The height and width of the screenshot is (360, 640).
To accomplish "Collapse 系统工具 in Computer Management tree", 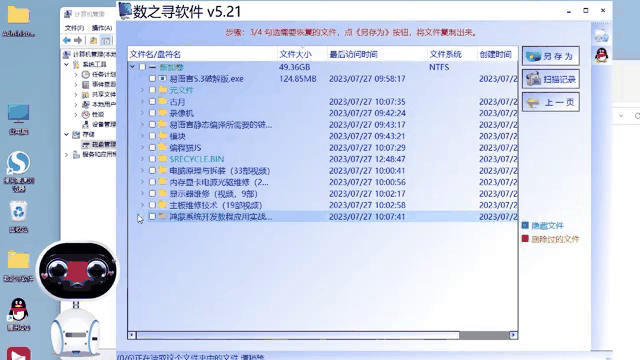I will pyautogui.click(x=67, y=64).
